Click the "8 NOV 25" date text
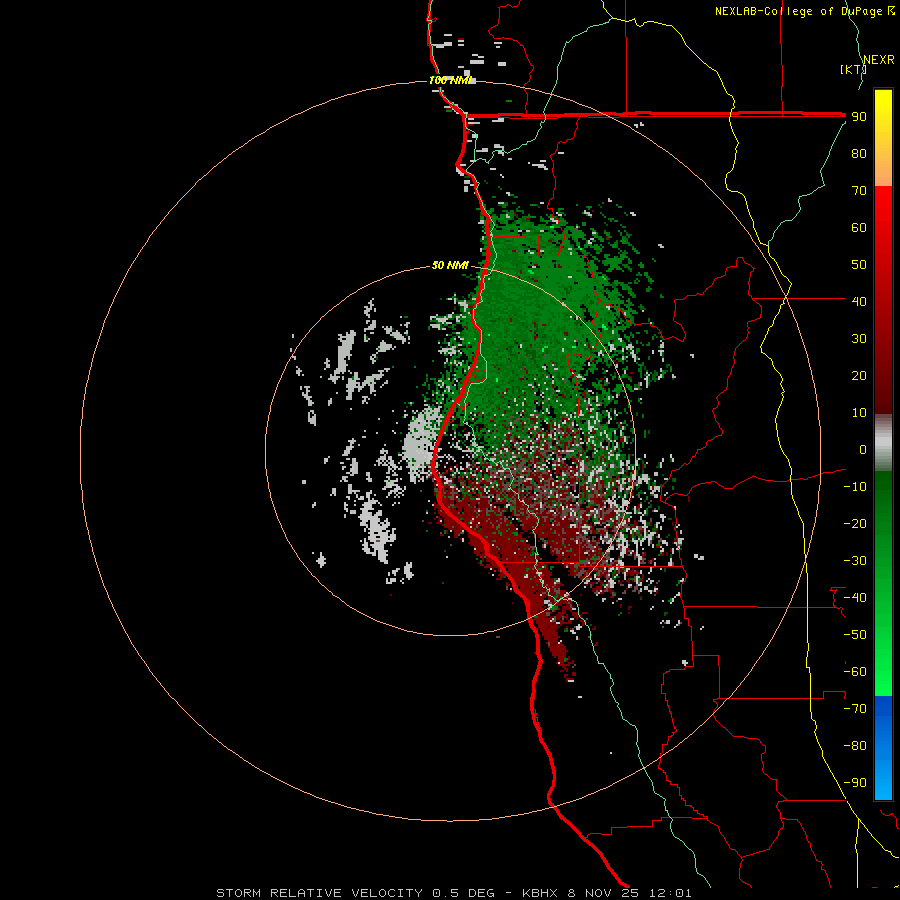 point(603,893)
